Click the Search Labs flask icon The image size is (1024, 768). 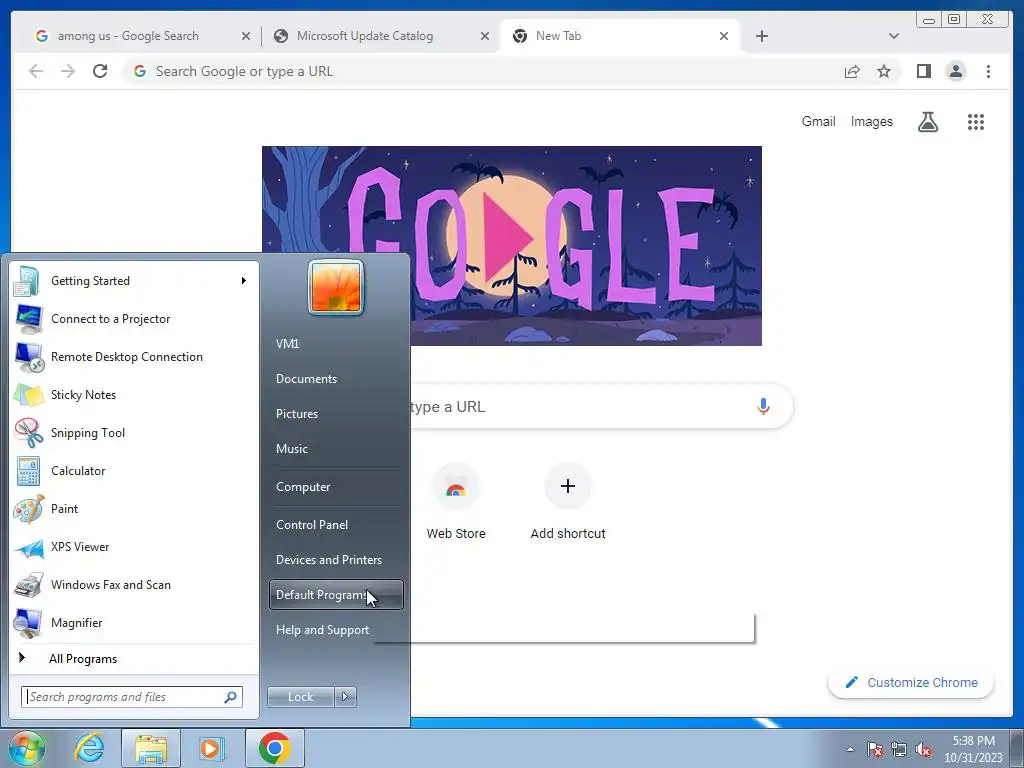[928, 121]
